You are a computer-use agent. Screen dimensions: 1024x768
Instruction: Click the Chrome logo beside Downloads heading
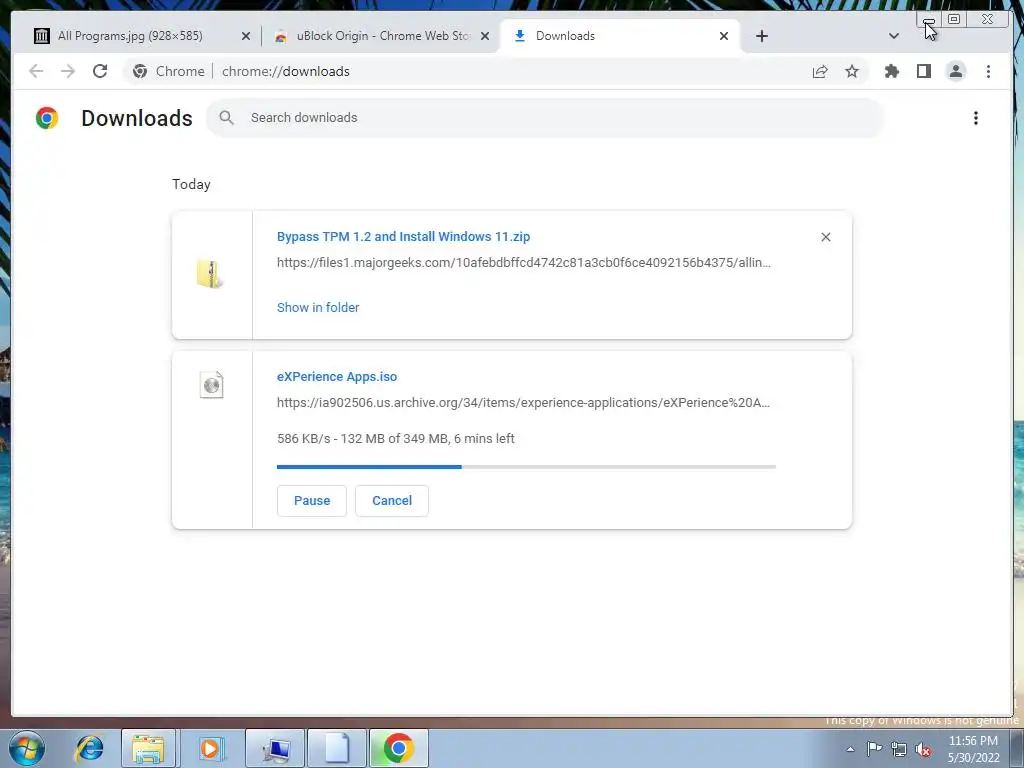click(x=47, y=118)
